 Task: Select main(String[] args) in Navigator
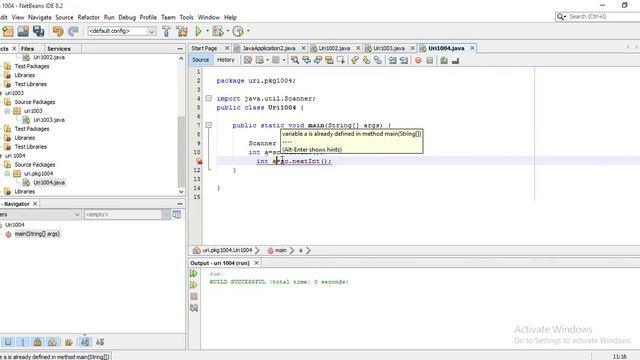tap(37, 234)
